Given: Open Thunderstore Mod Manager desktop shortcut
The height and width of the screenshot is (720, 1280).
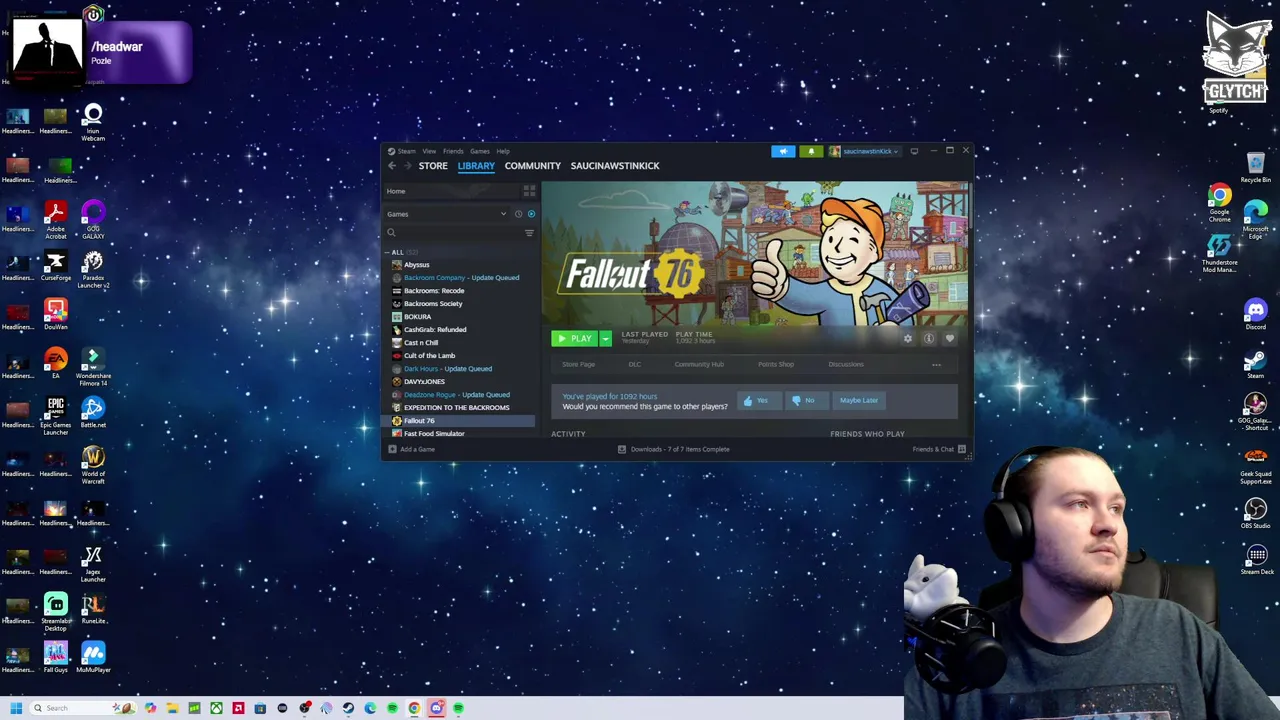Looking at the screenshot, I should (1219, 254).
